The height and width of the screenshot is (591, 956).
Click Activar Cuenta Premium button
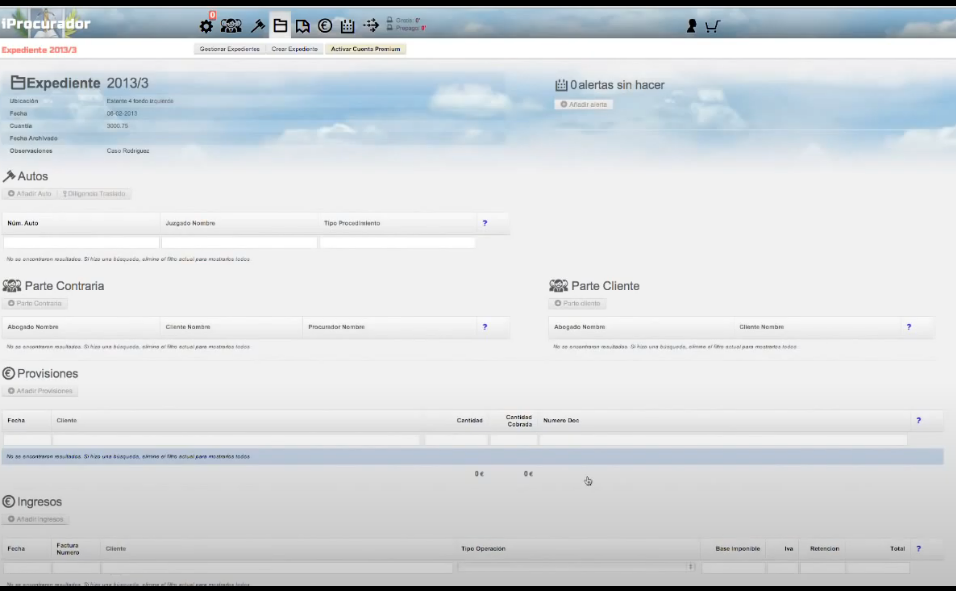[365, 49]
